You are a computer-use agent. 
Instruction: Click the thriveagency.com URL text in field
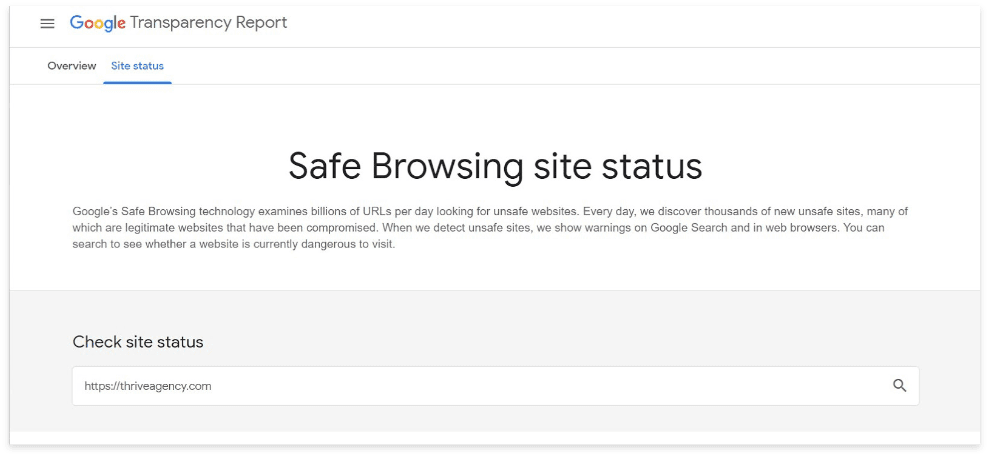tap(148, 386)
